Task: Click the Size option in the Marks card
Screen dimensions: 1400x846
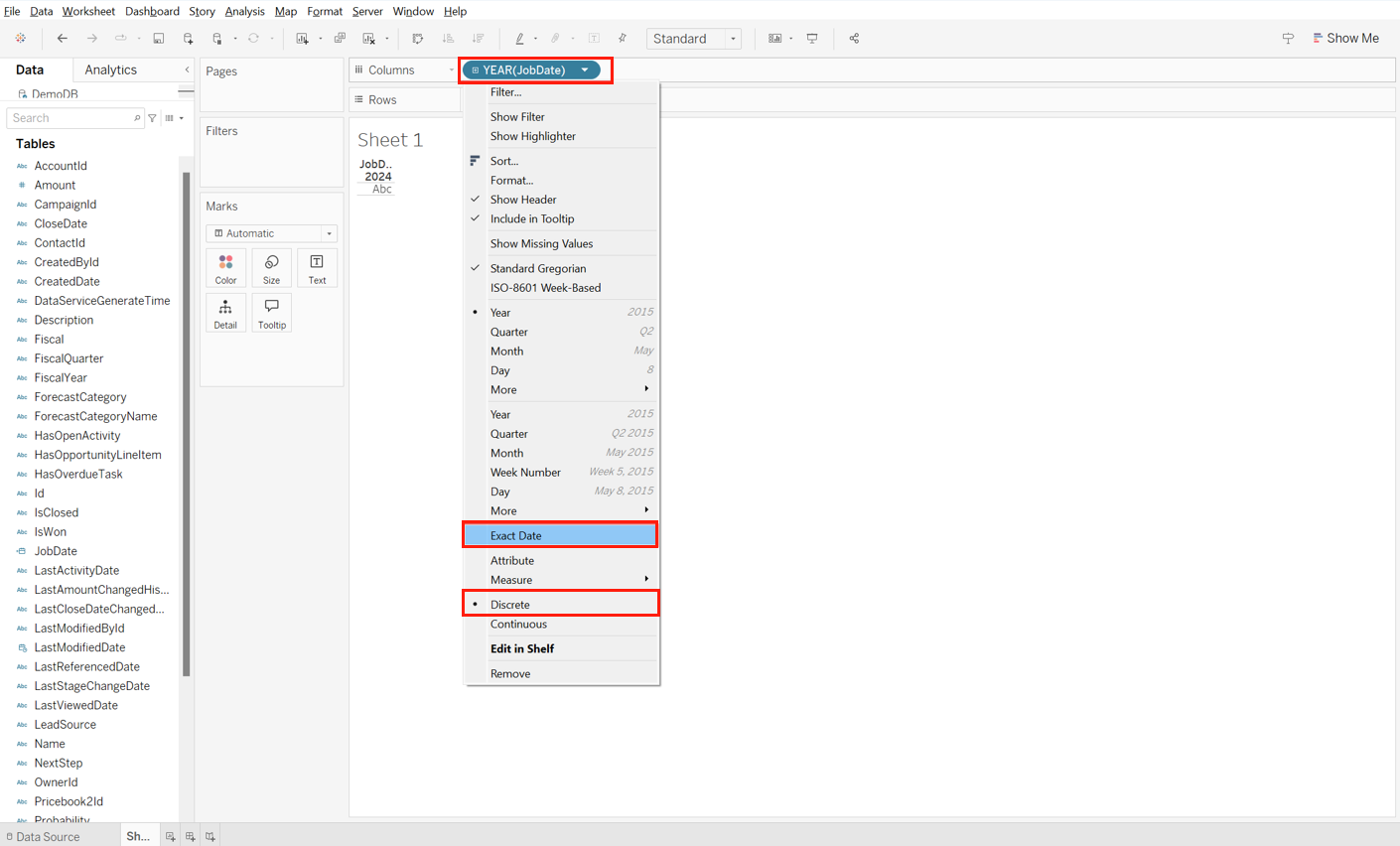Action: point(271,266)
